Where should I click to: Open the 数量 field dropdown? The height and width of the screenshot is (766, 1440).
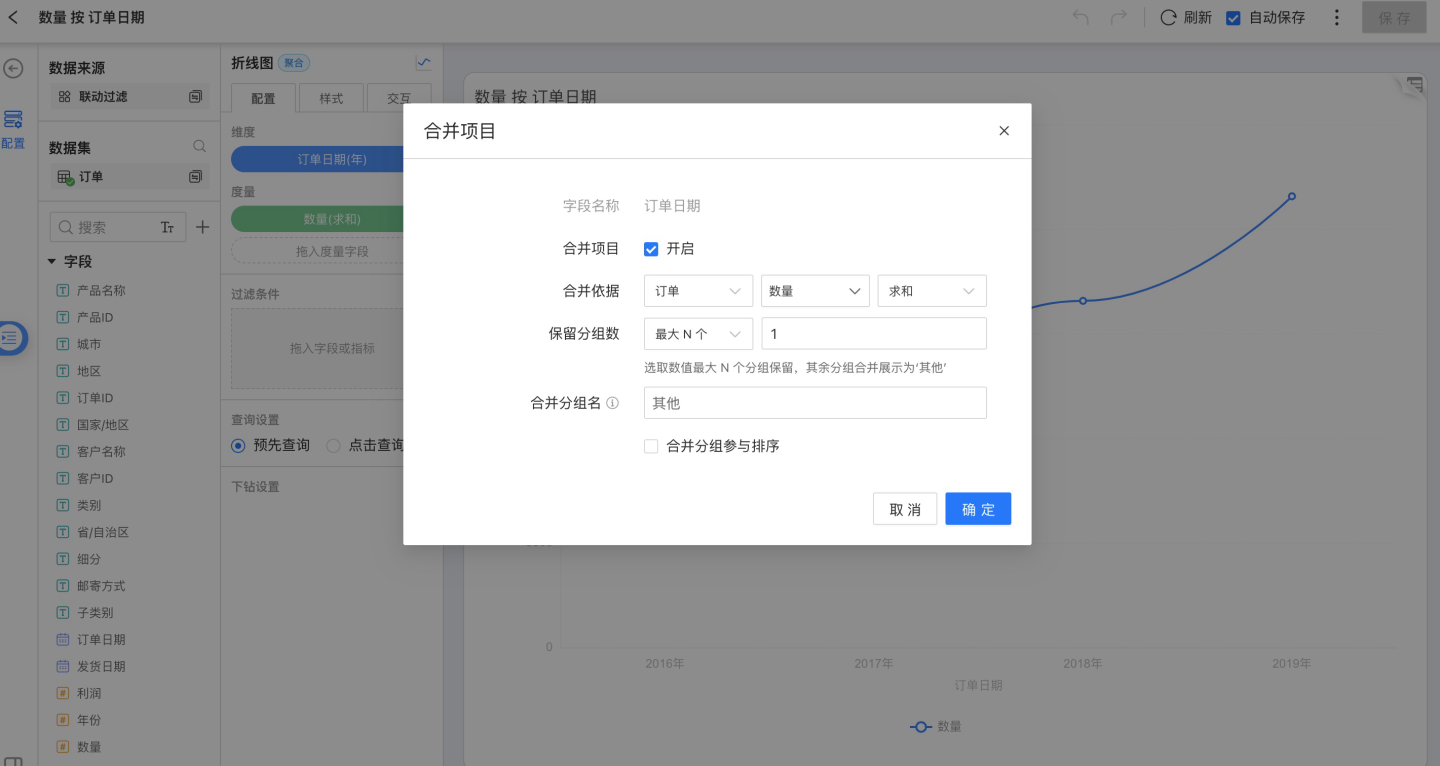[815, 291]
